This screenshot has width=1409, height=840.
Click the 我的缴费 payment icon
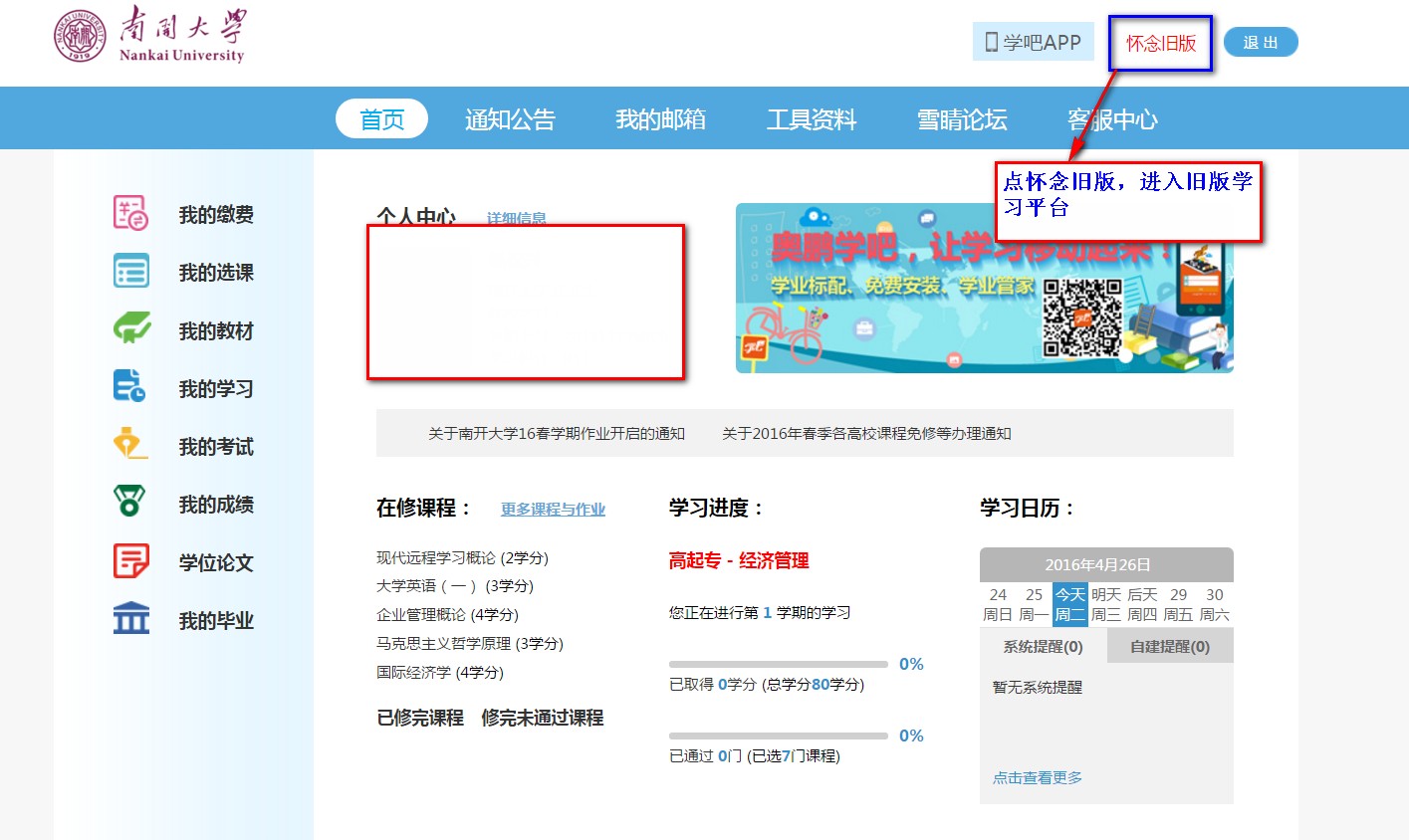click(x=130, y=214)
